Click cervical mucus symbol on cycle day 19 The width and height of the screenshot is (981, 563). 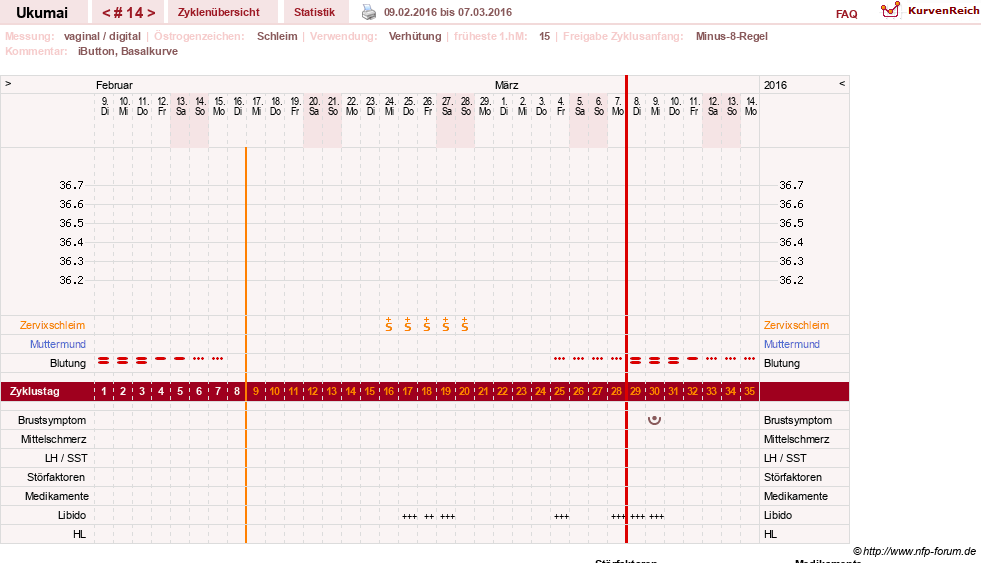pos(445,324)
